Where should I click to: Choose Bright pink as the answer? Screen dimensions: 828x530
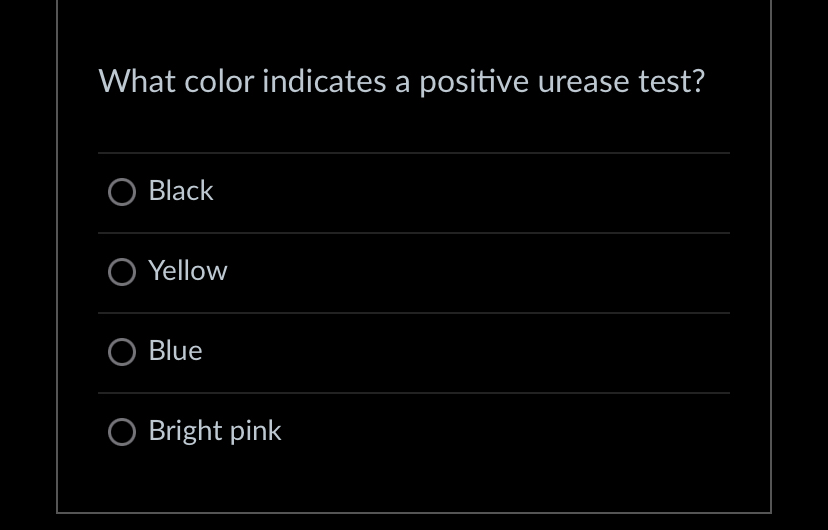[122, 432]
